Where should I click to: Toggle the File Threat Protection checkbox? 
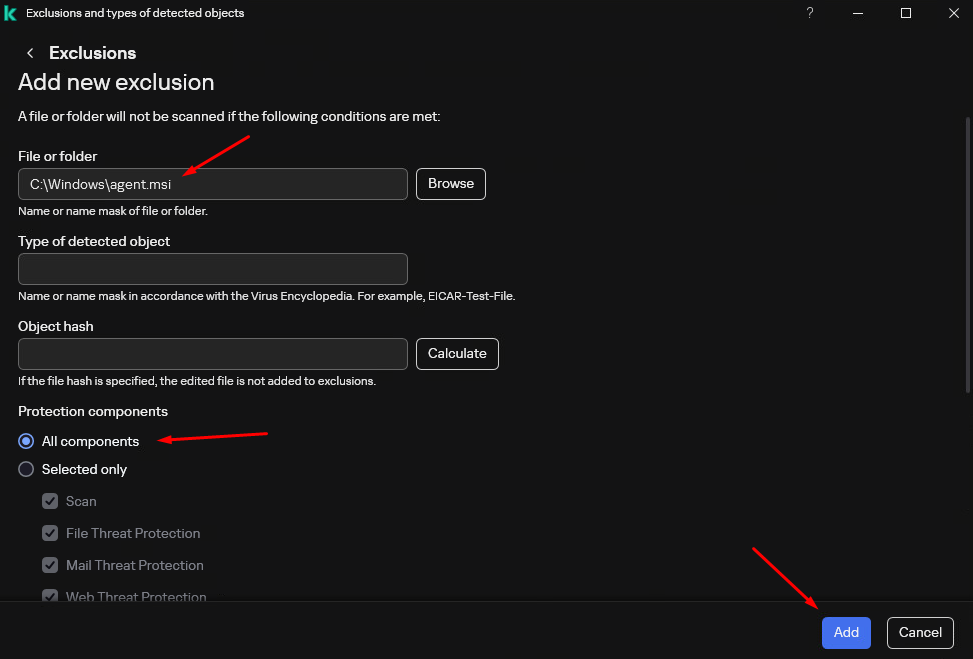50,533
